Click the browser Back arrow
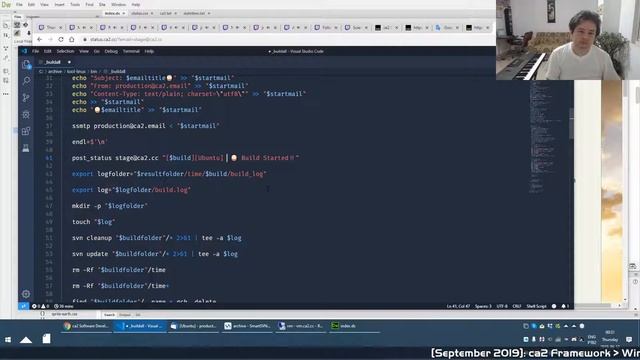This screenshot has width=640, height=360. click(40, 40)
